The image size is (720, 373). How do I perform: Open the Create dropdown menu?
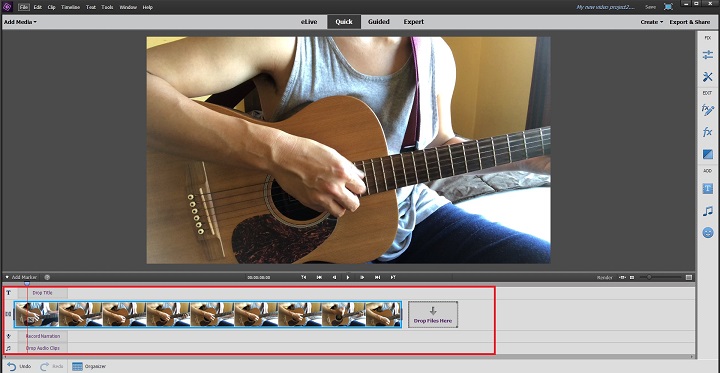[x=652, y=22]
